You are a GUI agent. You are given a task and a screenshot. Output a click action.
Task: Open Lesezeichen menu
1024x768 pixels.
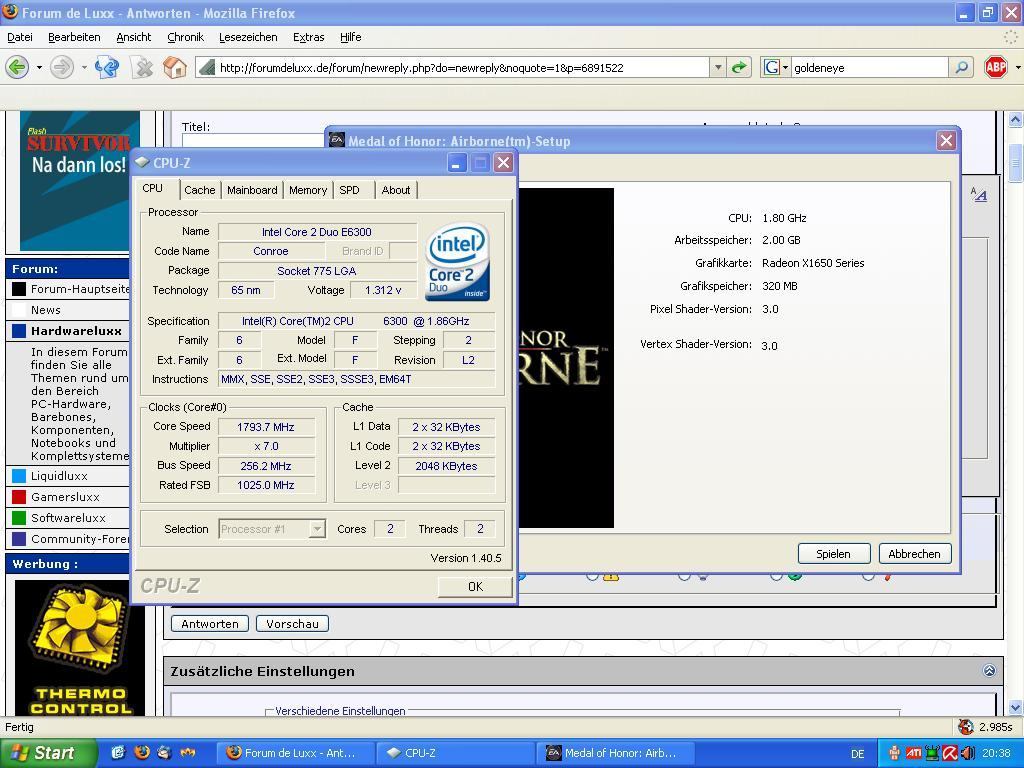pyautogui.click(x=248, y=37)
